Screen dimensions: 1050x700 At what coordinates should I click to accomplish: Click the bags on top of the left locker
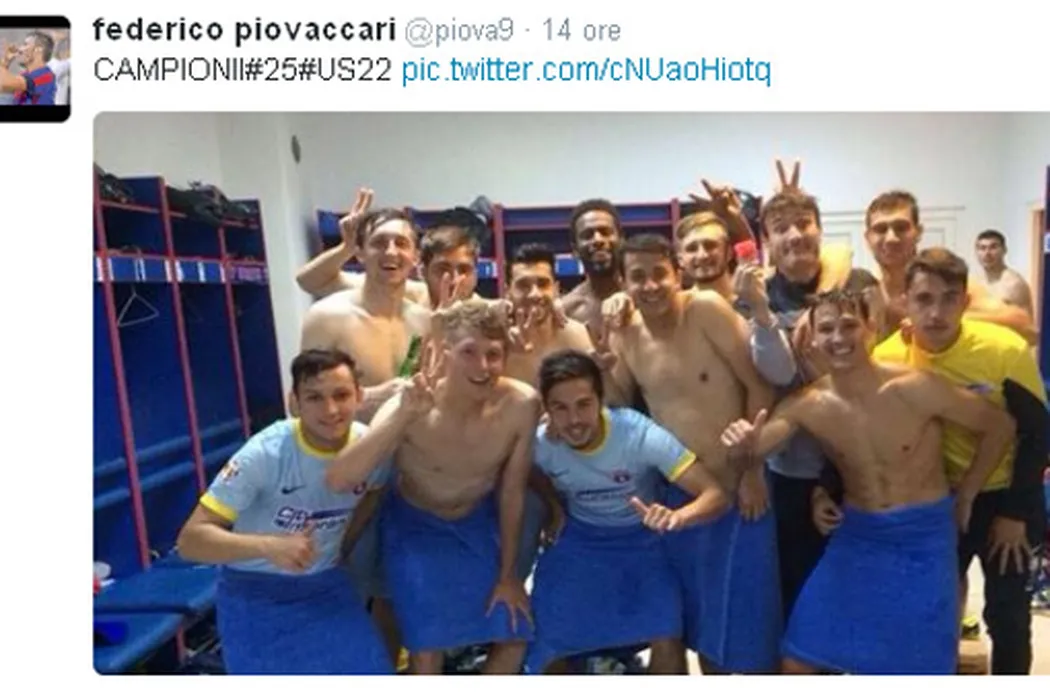pos(181,196)
